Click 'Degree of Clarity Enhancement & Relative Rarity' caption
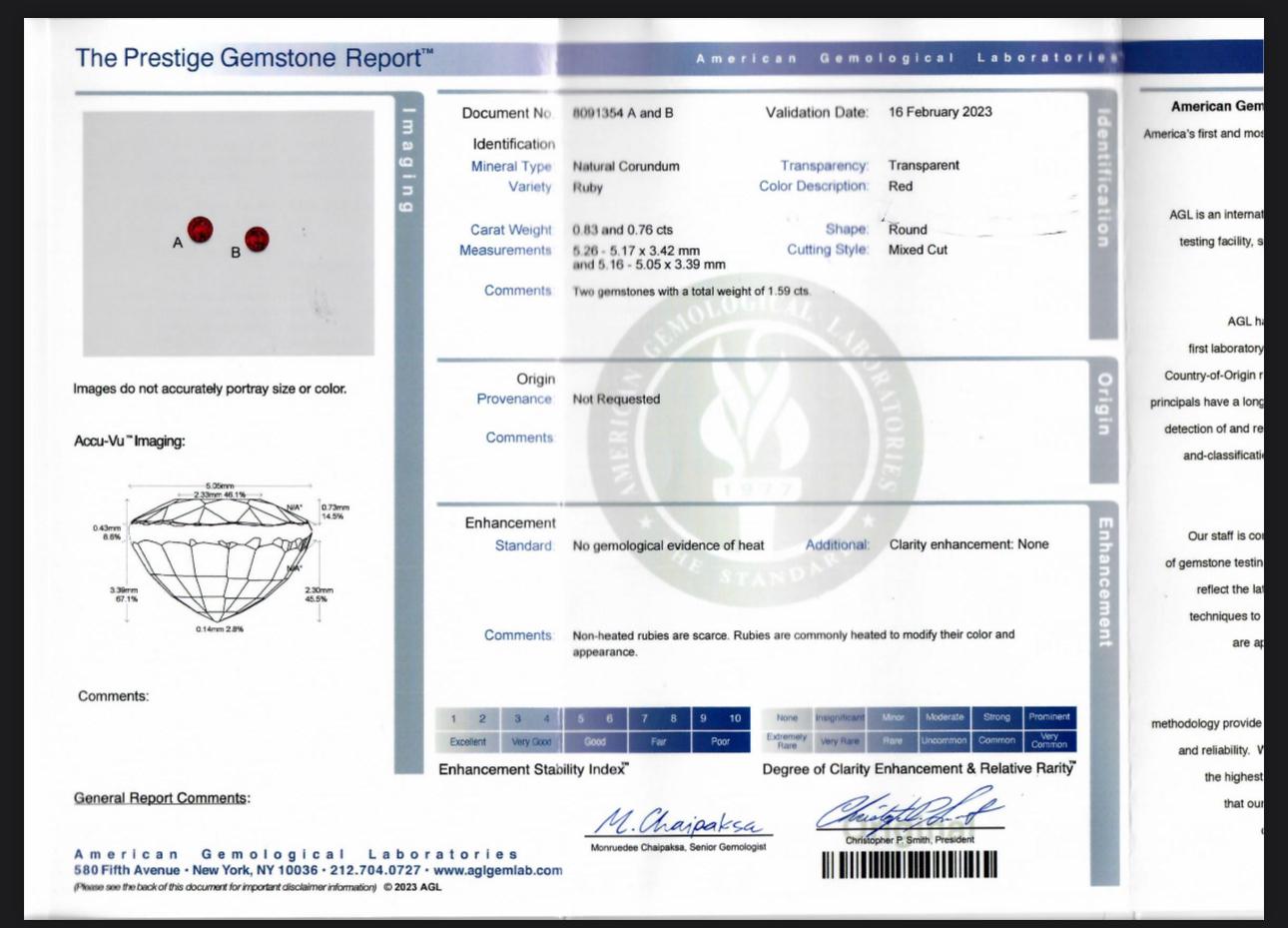The image size is (1288, 928). (x=920, y=768)
